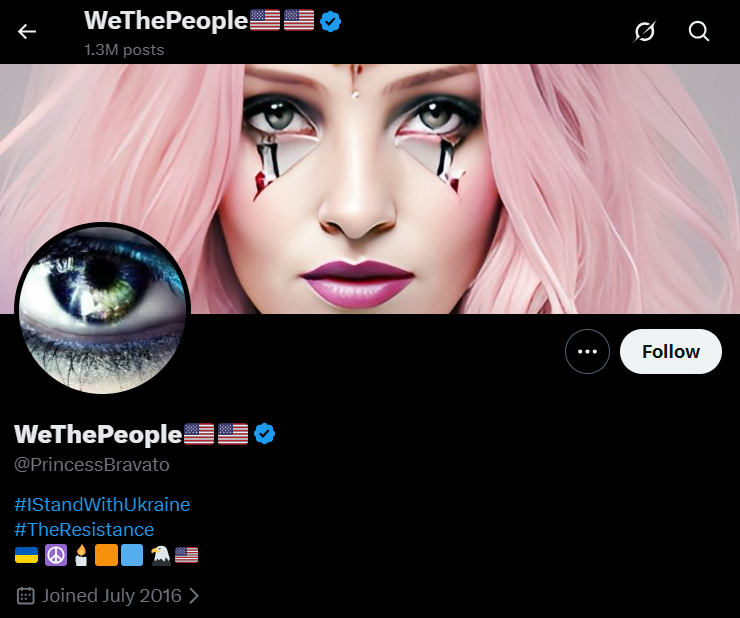Follow the WeThePeople account
This screenshot has width=740, height=618.
coord(671,352)
